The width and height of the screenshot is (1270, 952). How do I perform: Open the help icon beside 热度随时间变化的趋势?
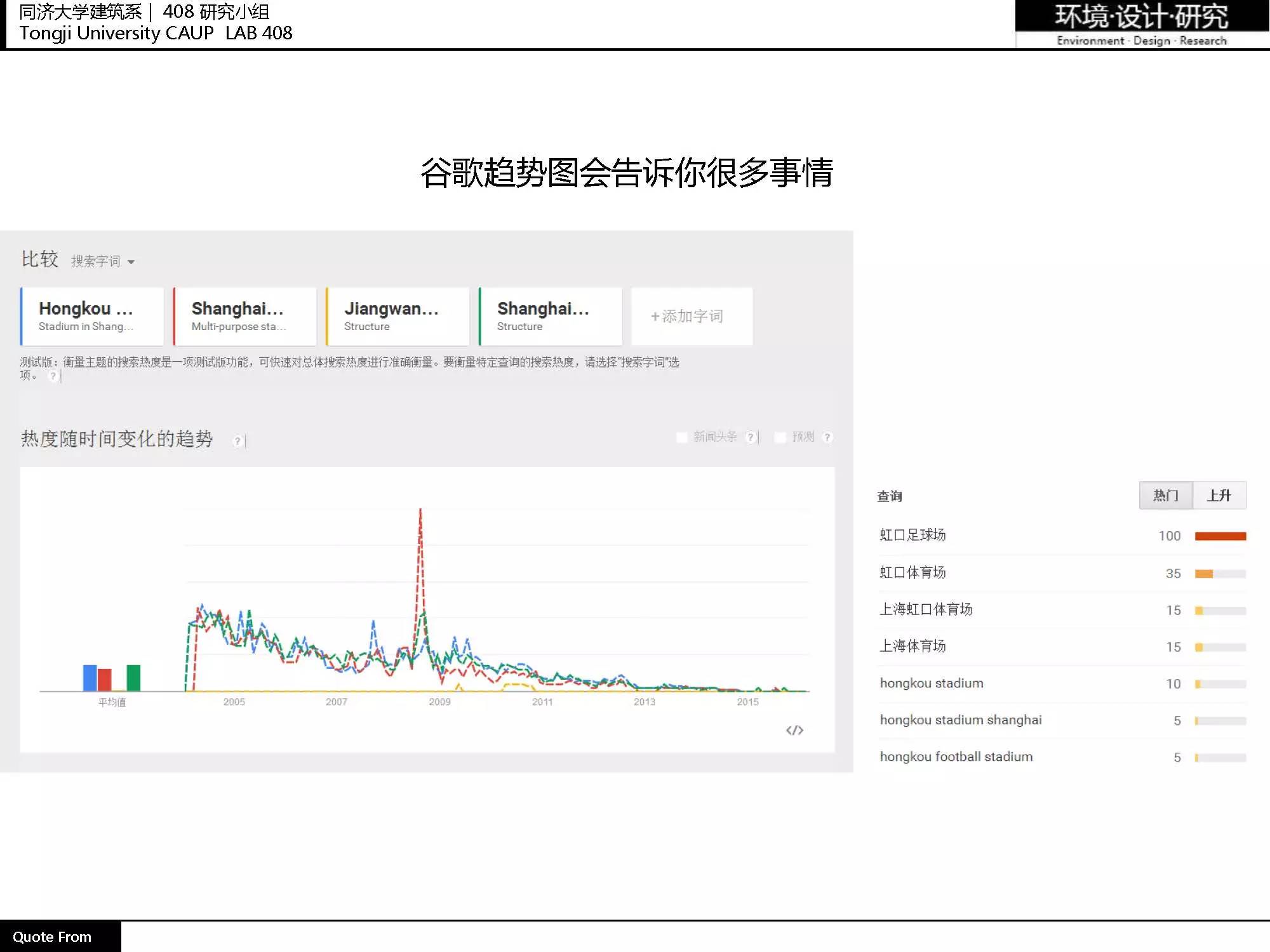237,441
